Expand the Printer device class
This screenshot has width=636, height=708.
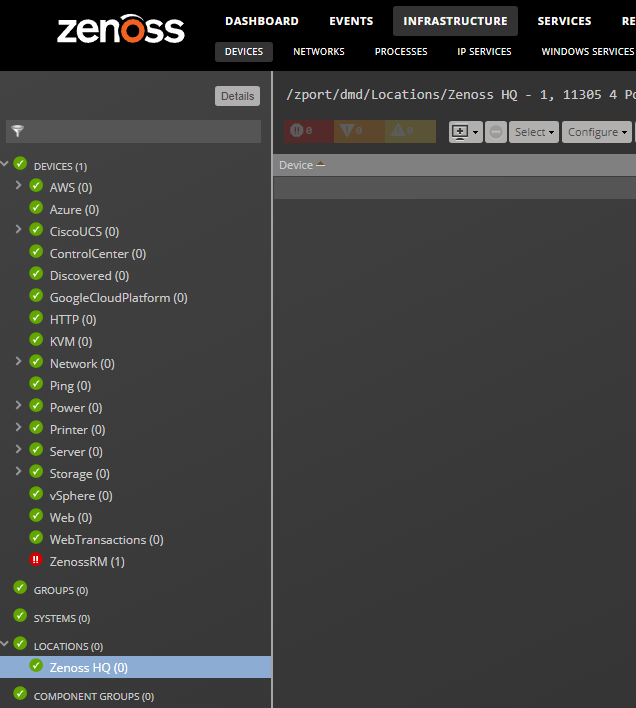click(18, 427)
